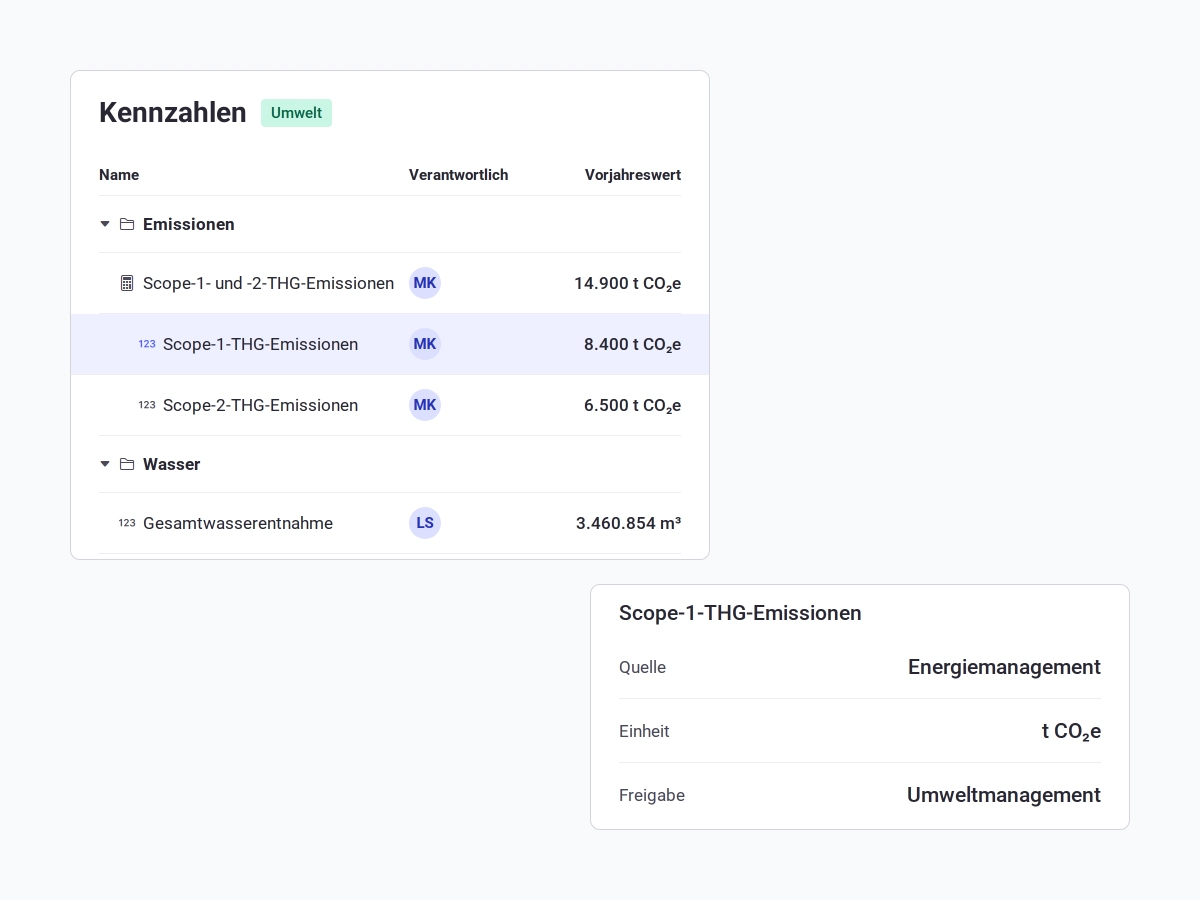Click the Emissionen folder icon
Screen dimensions: 1200x900
pyautogui.click(x=127, y=224)
